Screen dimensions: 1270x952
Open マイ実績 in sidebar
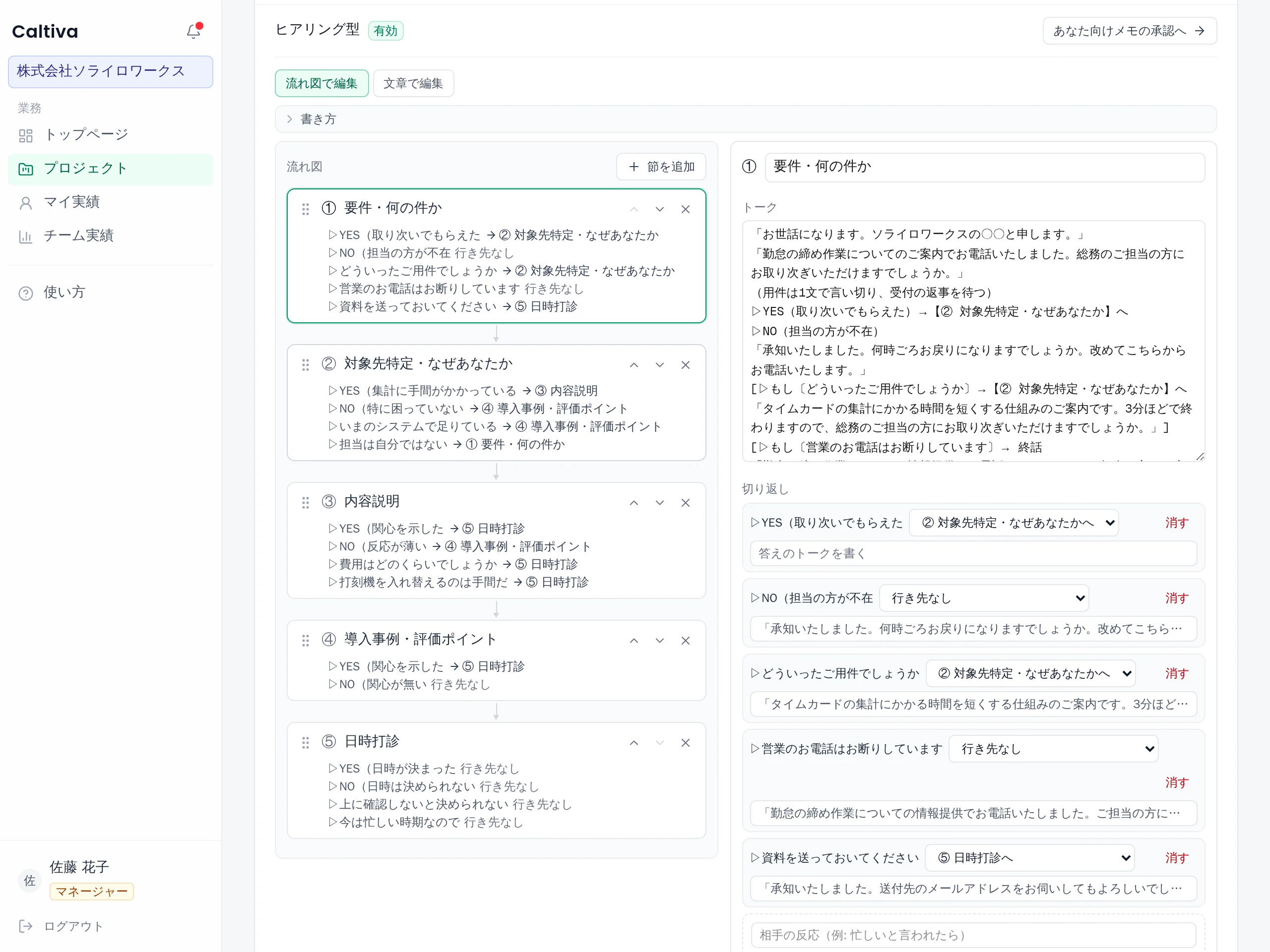110,202
